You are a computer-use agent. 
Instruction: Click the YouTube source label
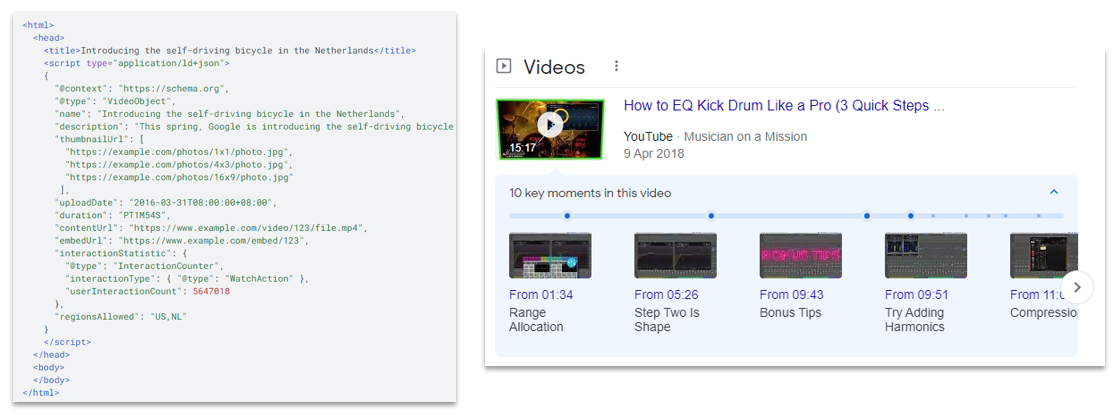(x=648, y=136)
